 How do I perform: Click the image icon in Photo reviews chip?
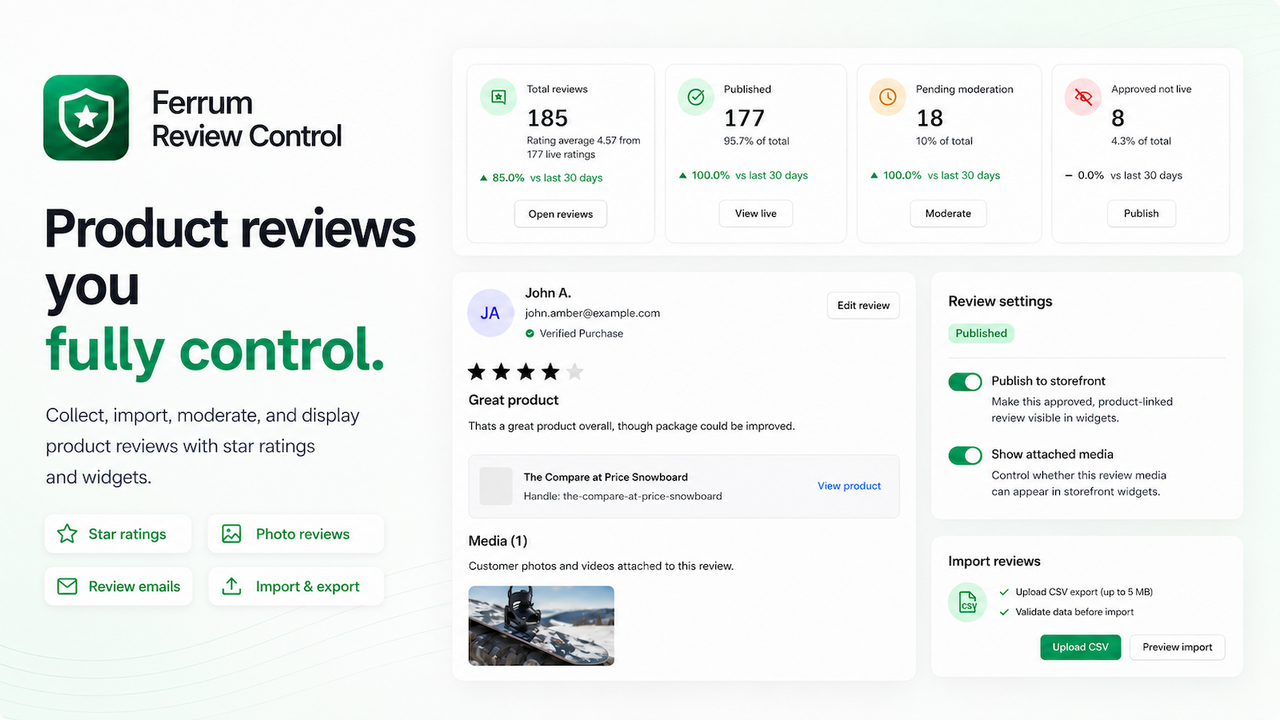coord(232,534)
